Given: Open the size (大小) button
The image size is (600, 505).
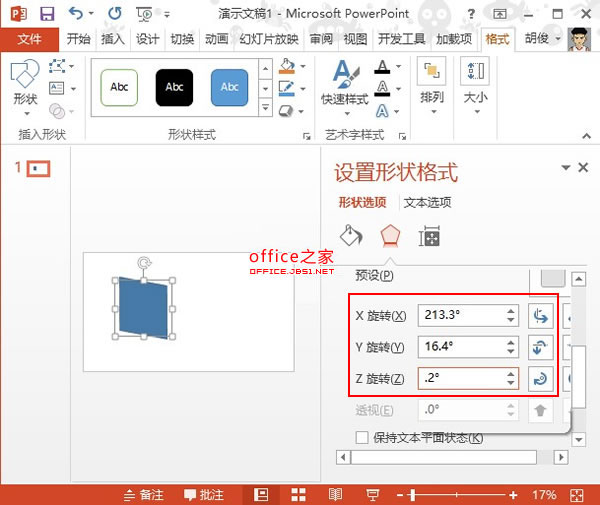Looking at the screenshot, I should [x=475, y=86].
